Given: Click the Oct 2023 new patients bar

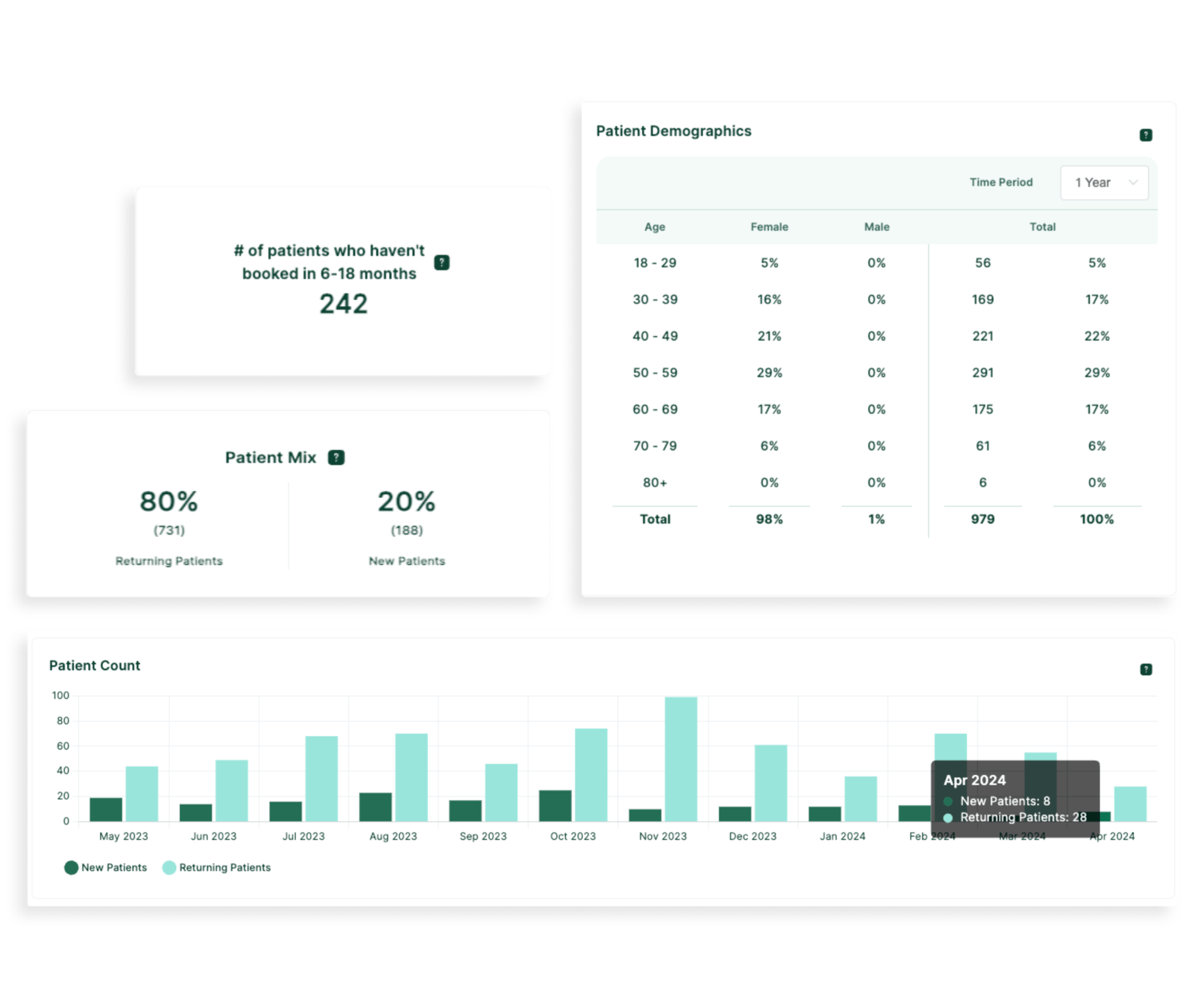Looking at the screenshot, I should point(555,806).
